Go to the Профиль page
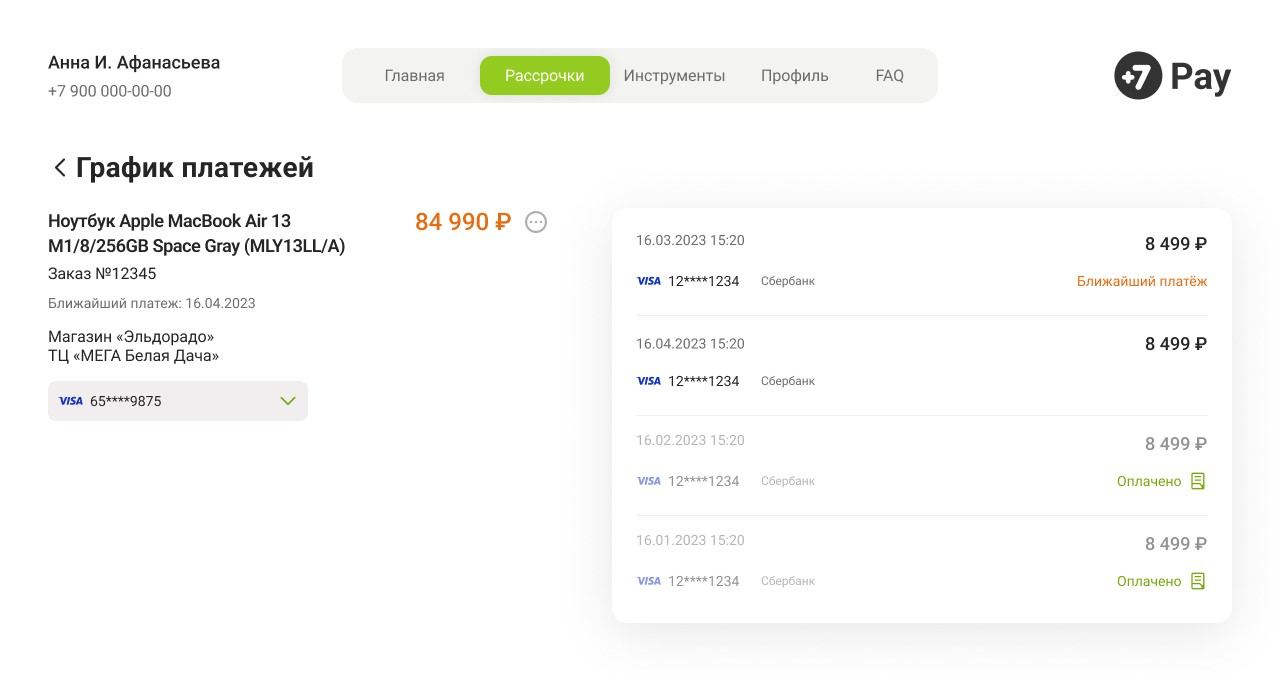 pos(794,75)
